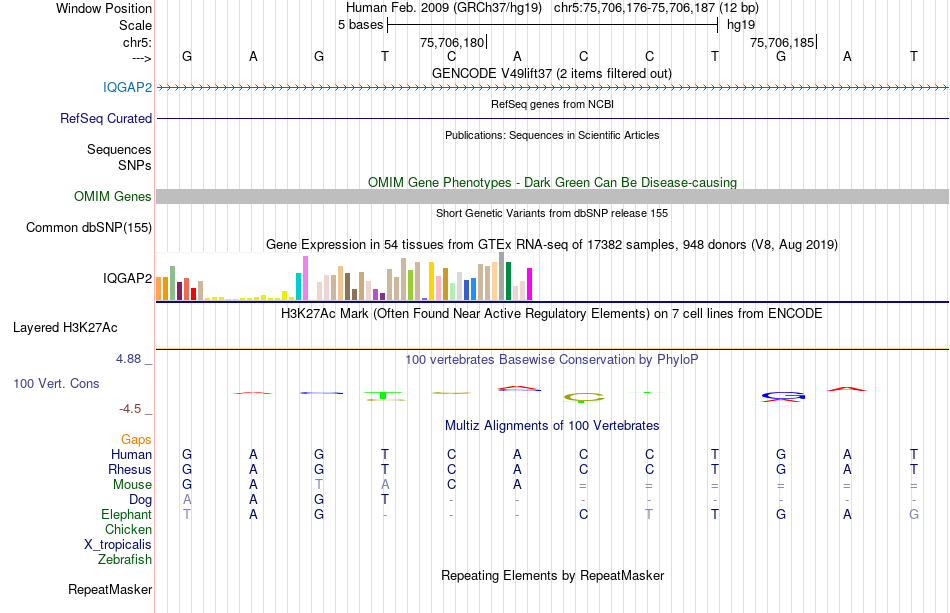Click the chr5: base position label

tap(137, 42)
